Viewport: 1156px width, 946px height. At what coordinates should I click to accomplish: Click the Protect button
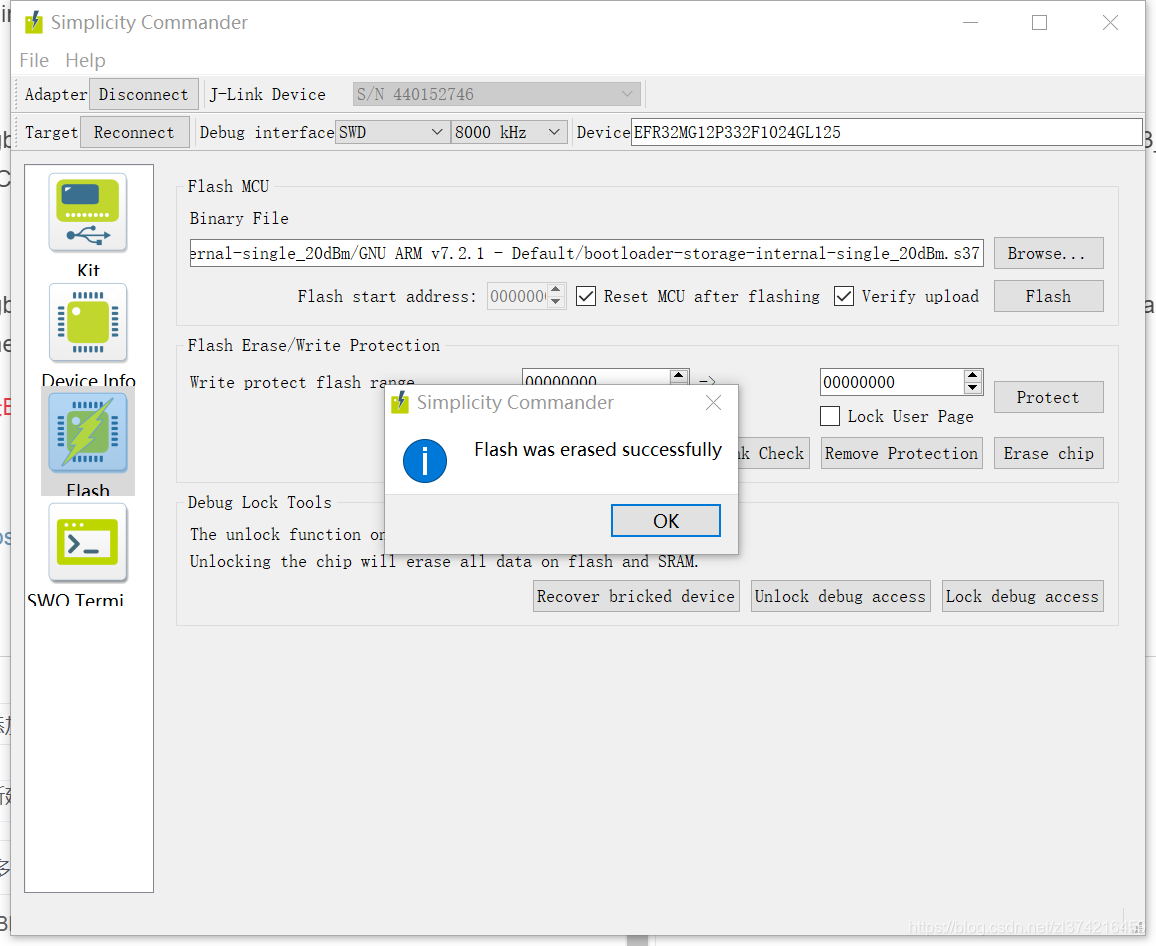click(1048, 397)
